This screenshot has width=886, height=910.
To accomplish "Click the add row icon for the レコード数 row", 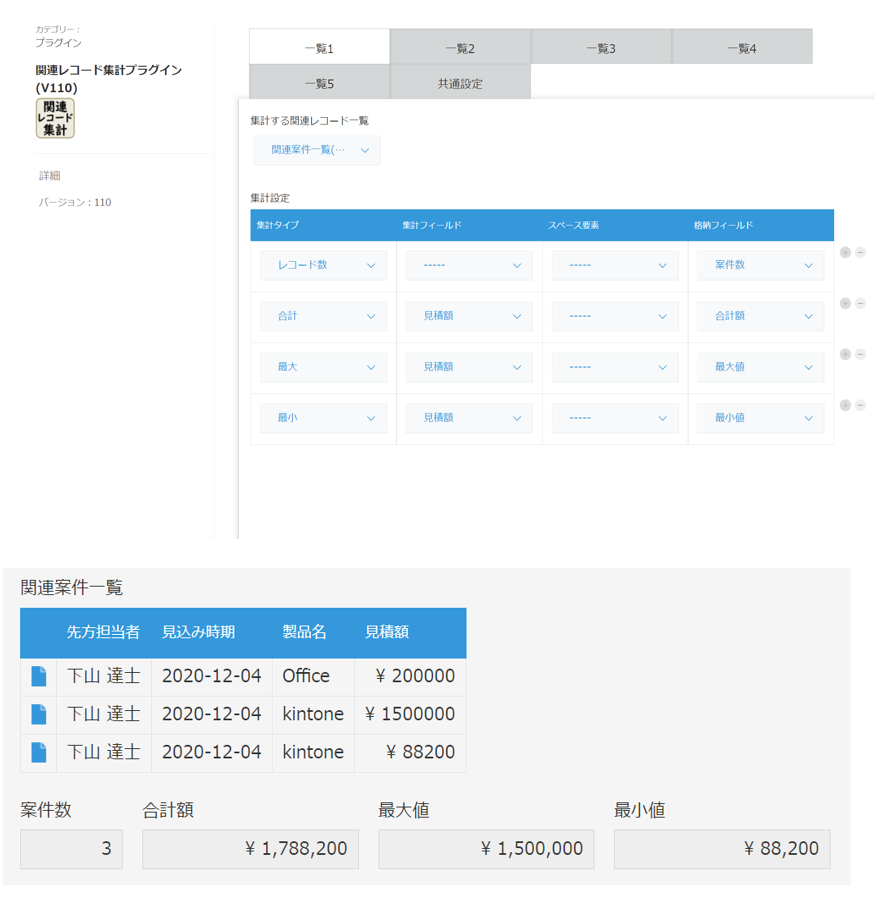I will click(845, 253).
